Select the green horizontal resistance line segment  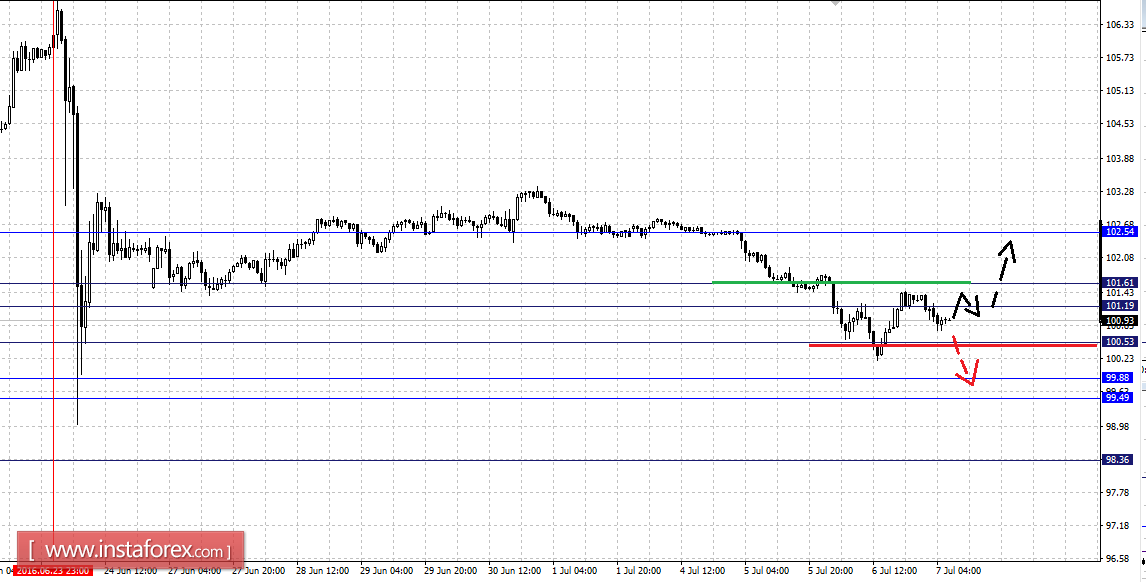(841, 281)
